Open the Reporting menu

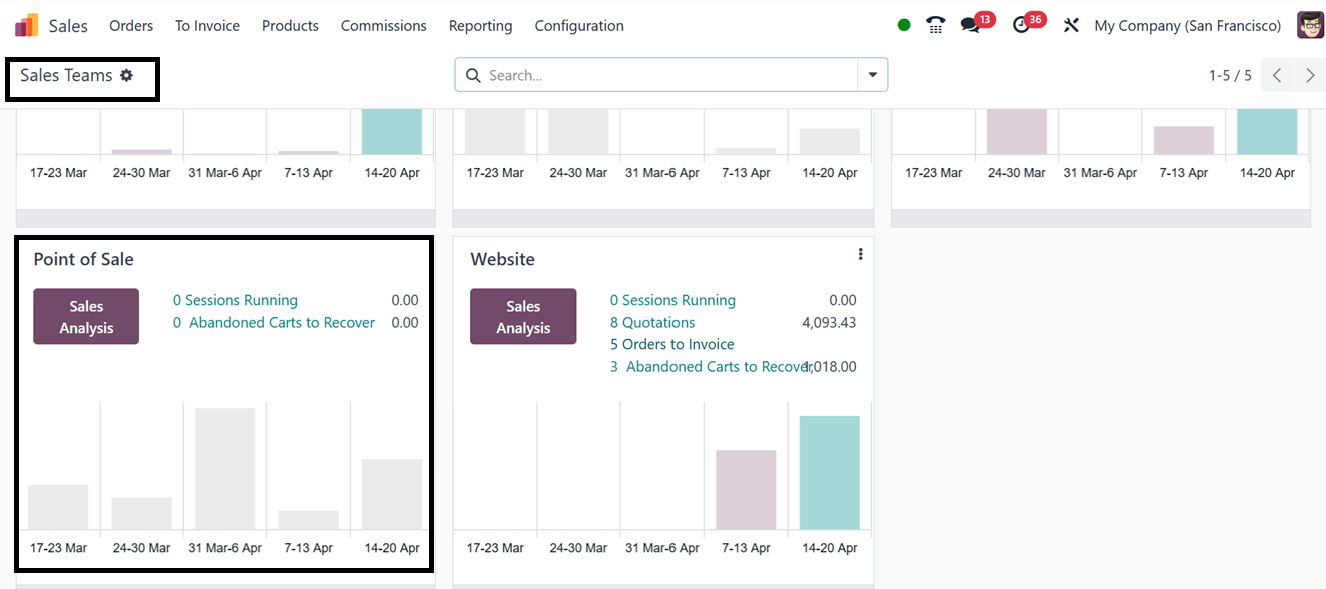[480, 26]
